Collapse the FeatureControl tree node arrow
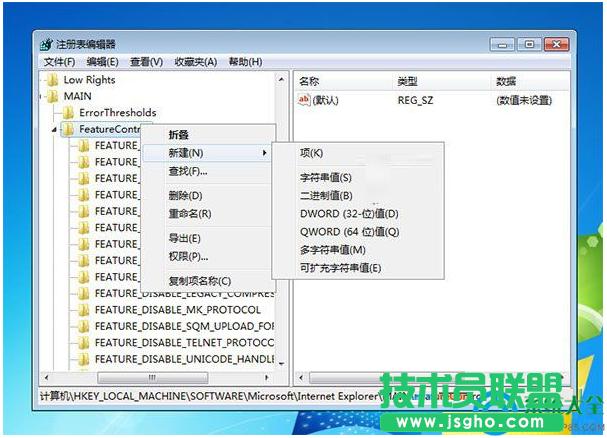This screenshot has width=607, height=438. pyautogui.click(x=54, y=130)
